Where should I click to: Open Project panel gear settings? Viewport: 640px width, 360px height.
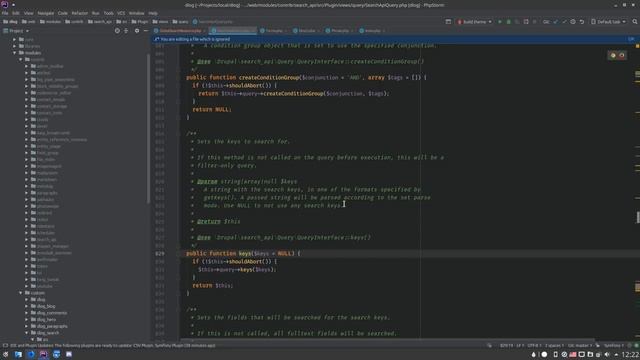point(137,31)
